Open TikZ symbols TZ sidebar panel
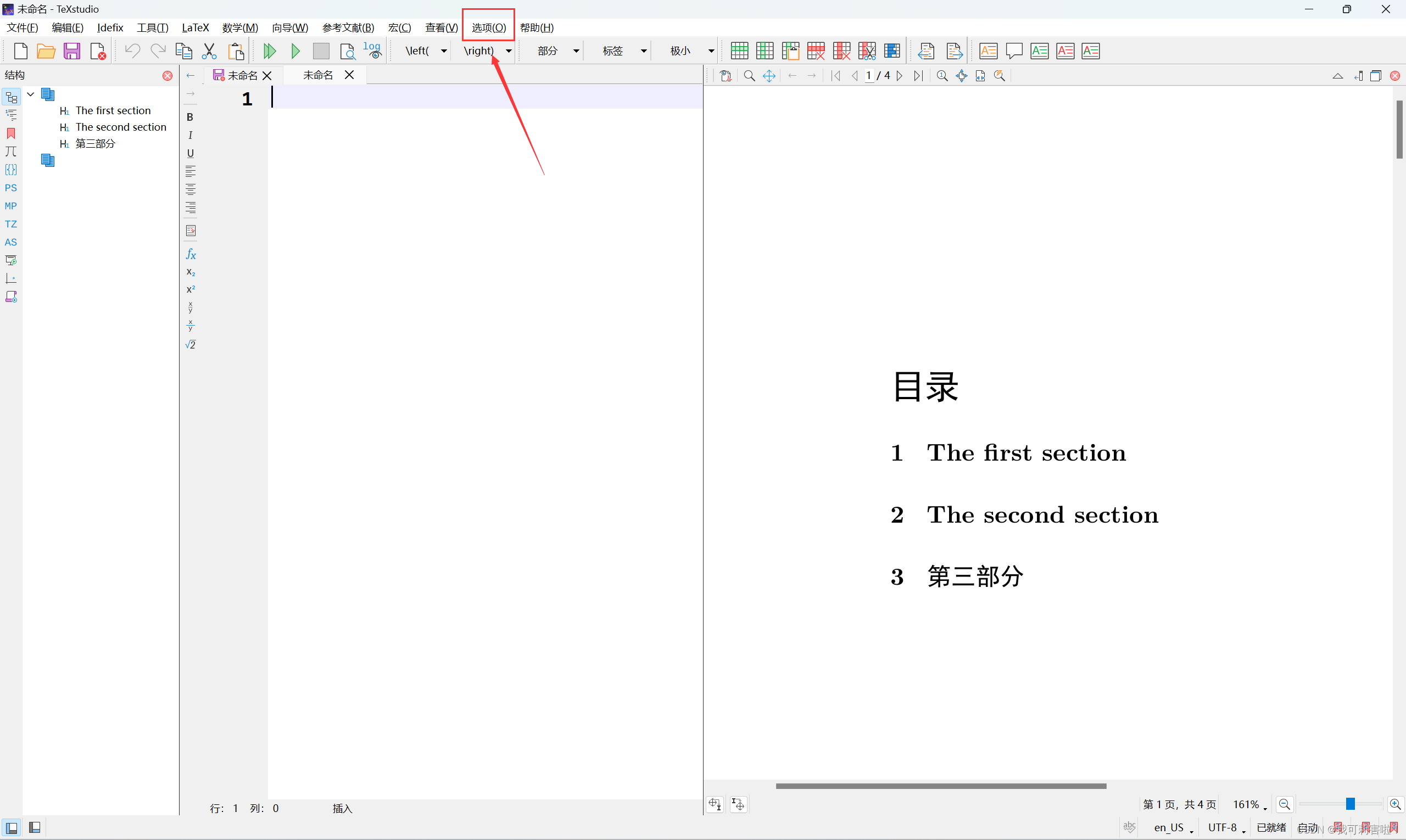 pos(11,224)
